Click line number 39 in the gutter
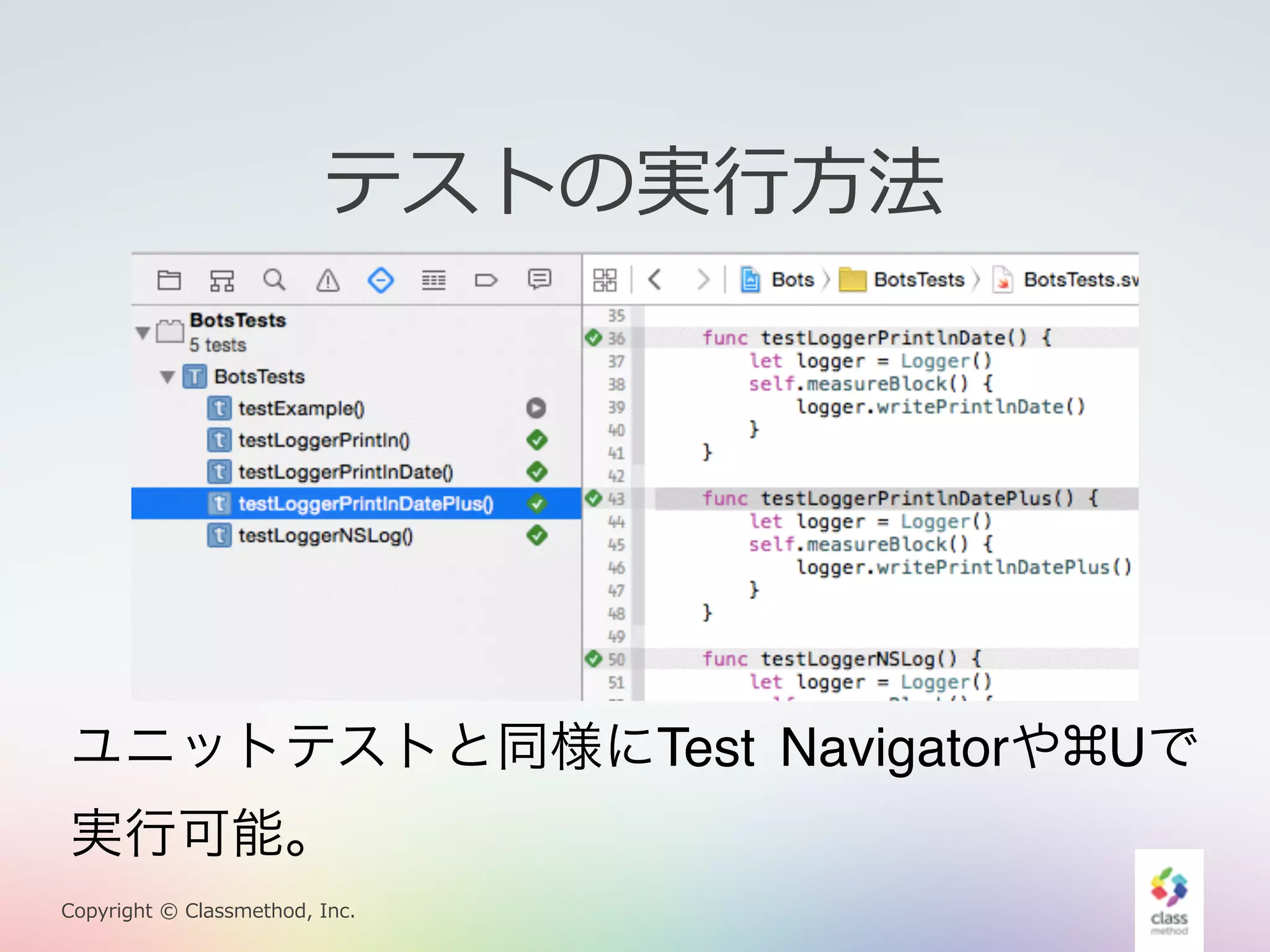 (x=616, y=407)
